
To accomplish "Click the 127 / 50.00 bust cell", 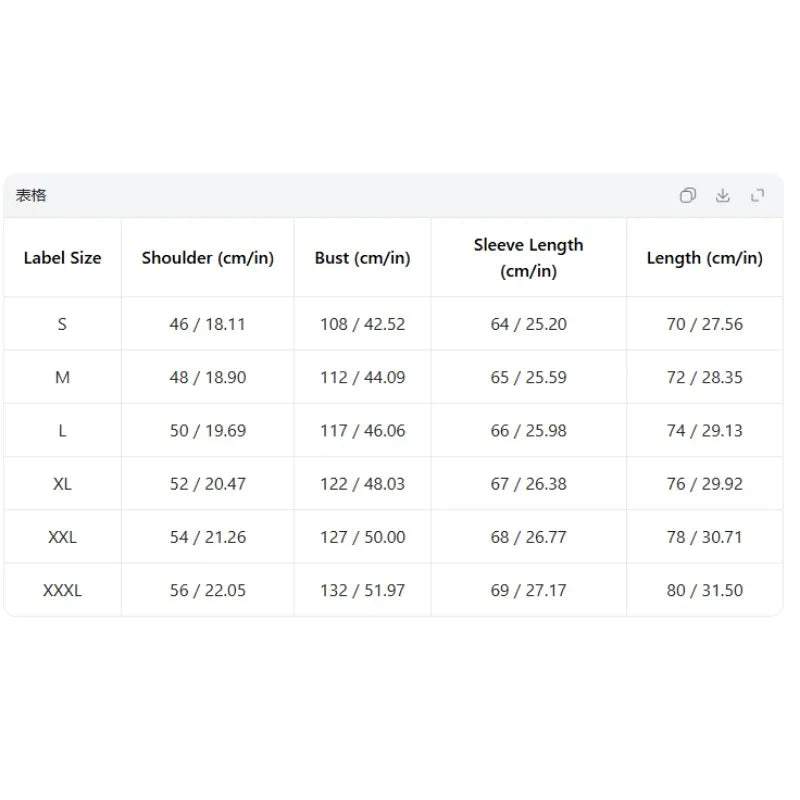I will tap(362, 537).
